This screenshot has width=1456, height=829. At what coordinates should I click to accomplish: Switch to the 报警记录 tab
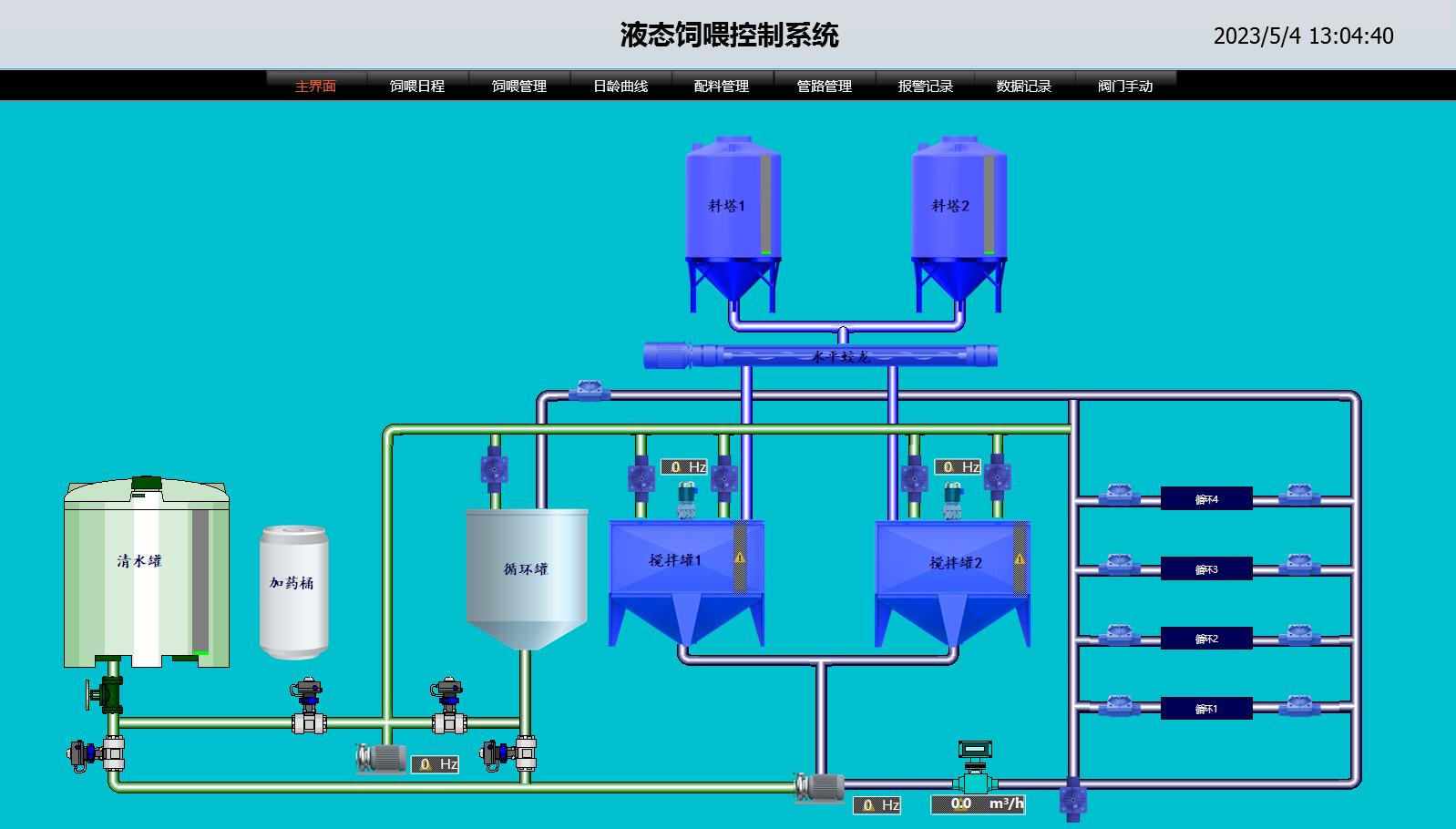click(925, 86)
